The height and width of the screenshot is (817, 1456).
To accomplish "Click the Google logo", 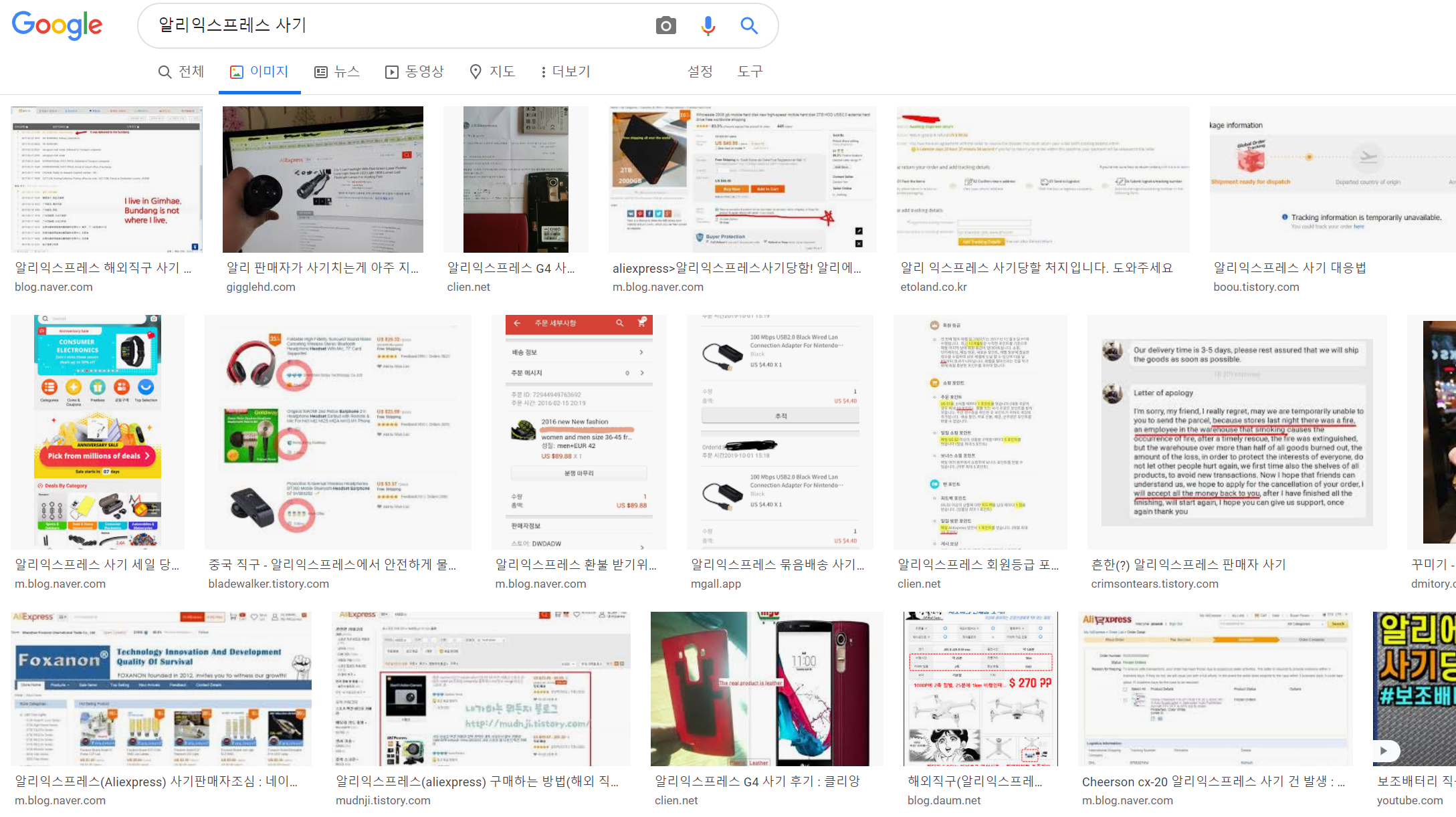I will coord(57,25).
